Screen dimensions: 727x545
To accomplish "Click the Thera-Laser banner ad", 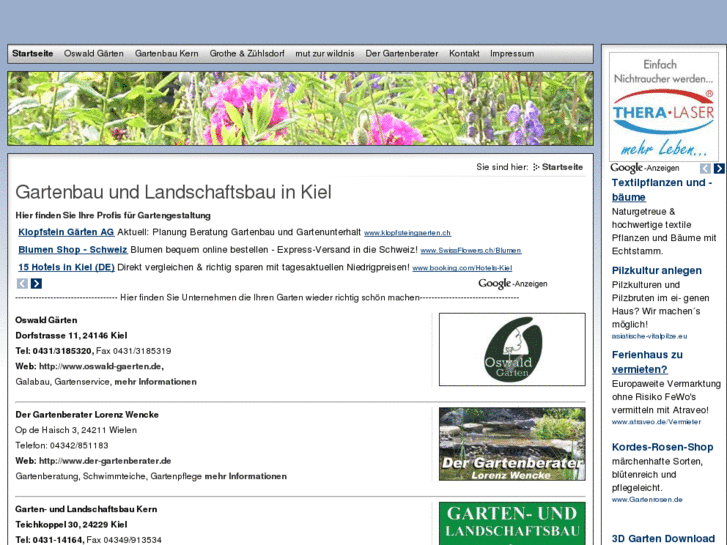I will click(663, 107).
